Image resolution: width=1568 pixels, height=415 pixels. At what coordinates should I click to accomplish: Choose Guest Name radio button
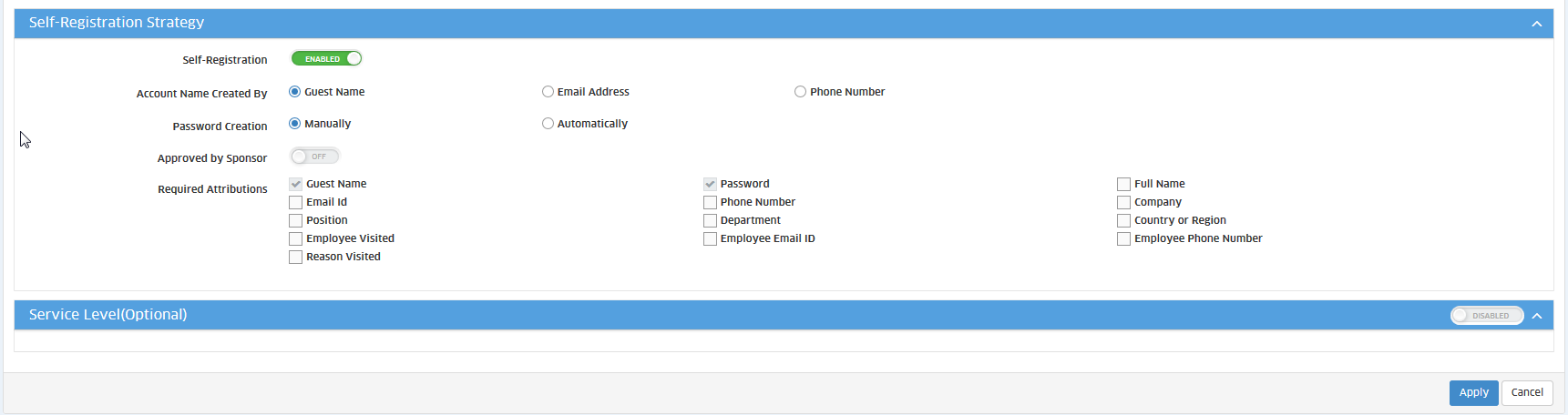(295, 92)
